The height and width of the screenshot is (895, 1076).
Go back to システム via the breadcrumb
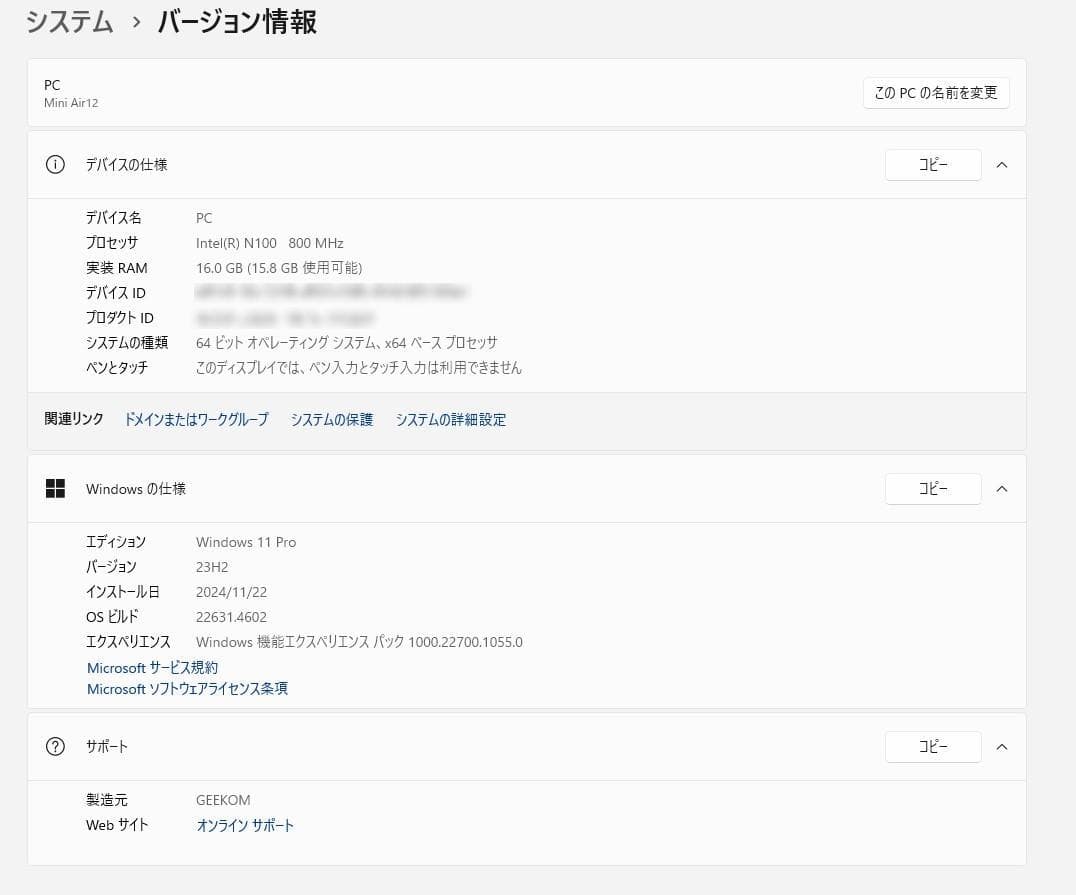(69, 22)
